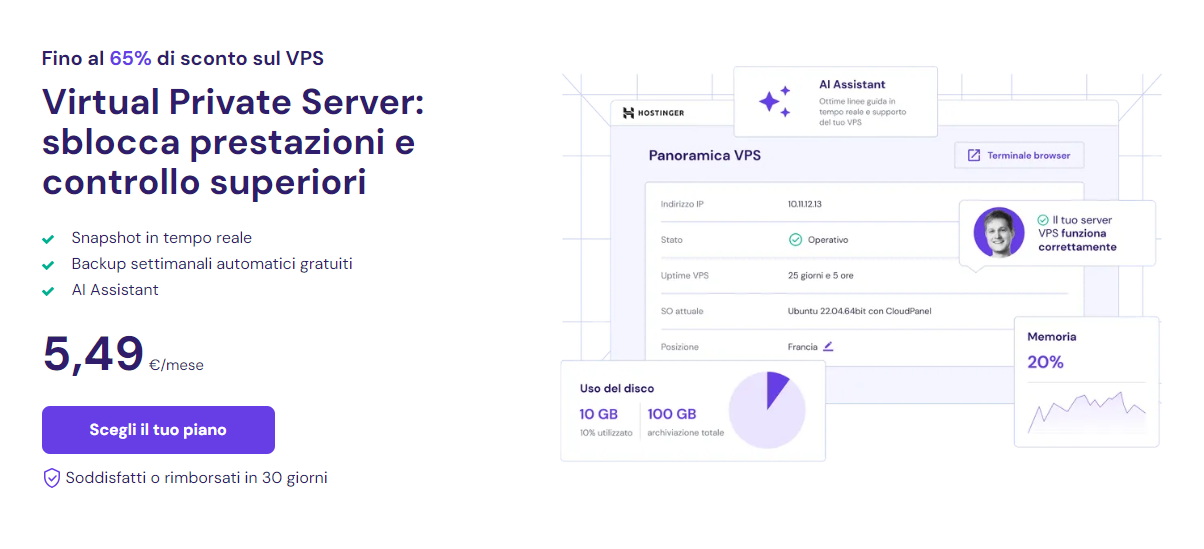Click Ubuntu 22.04 64bit con CloudPanel
This screenshot has width=1204, height=549.
(x=860, y=311)
